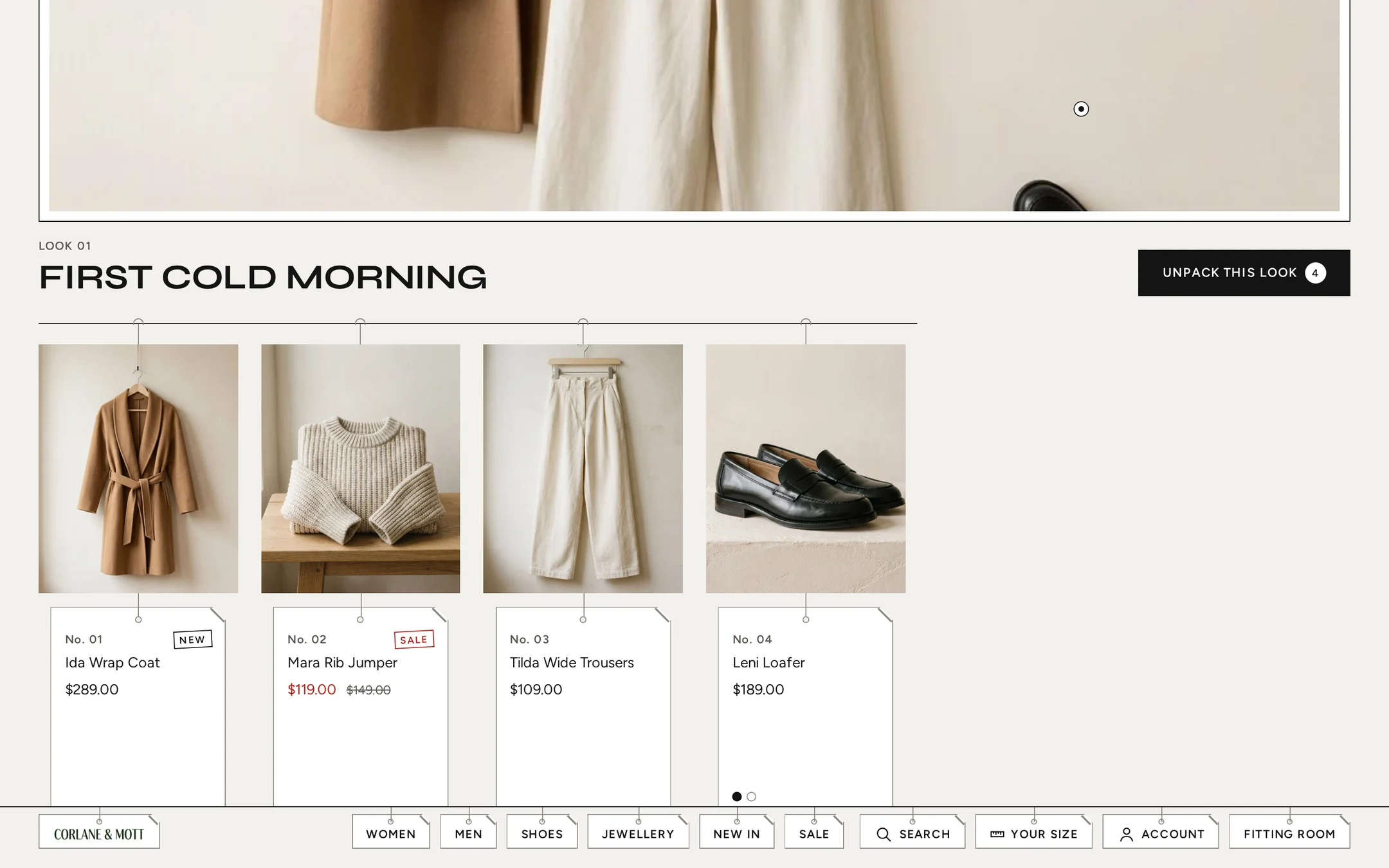Click the SALE badge on Mara Rib Jumper
1389x868 pixels.
(414, 640)
